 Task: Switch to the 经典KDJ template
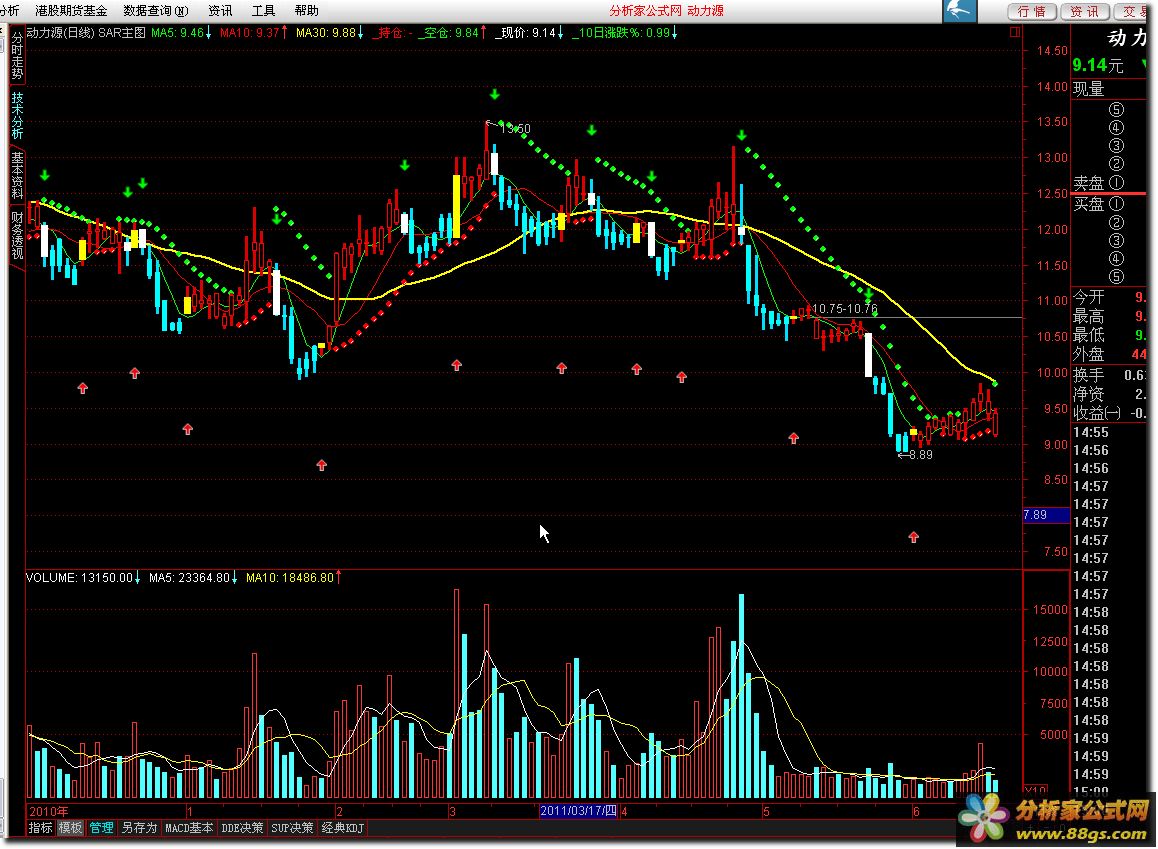(x=343, y=828)
